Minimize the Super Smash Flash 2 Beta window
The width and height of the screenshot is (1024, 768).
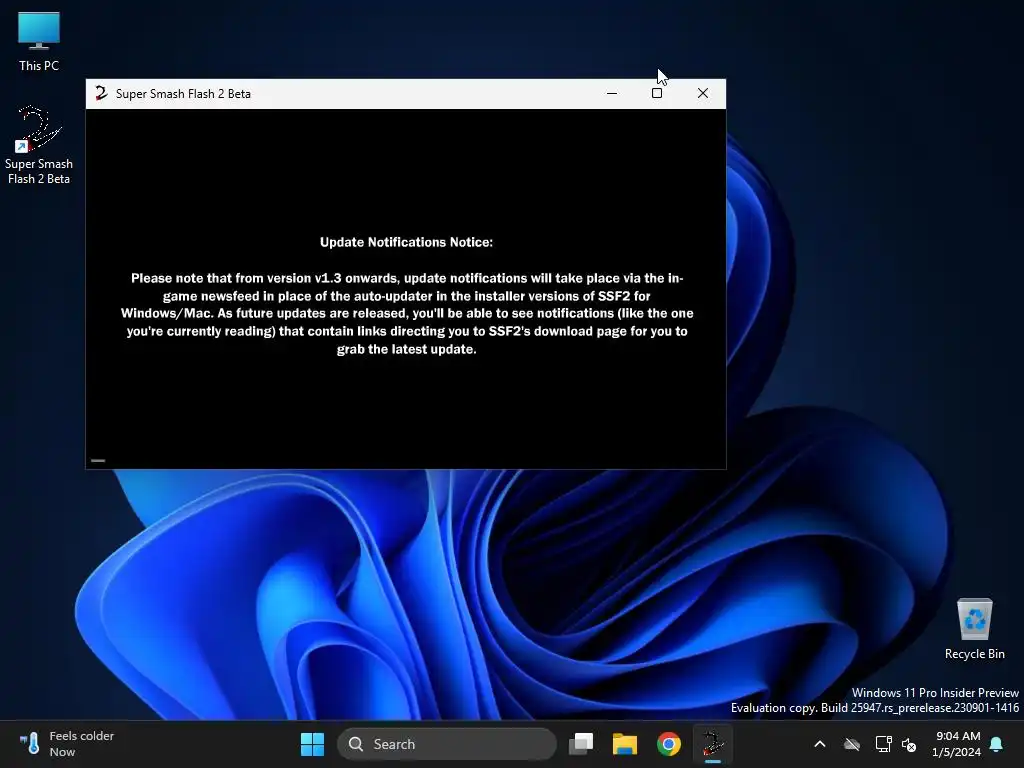click(612, 93)
